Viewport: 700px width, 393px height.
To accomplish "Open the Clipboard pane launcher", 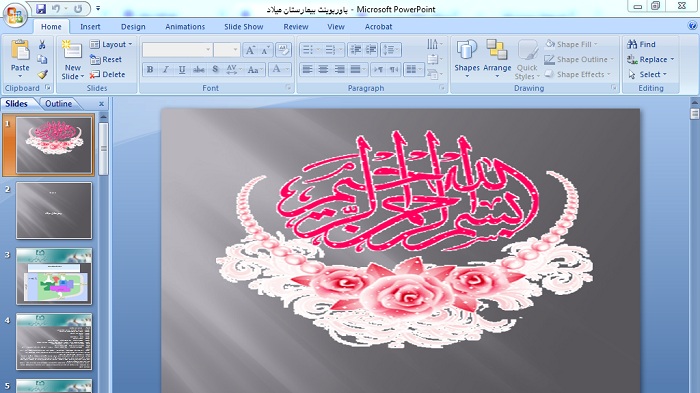I will (x=48, y=88).
